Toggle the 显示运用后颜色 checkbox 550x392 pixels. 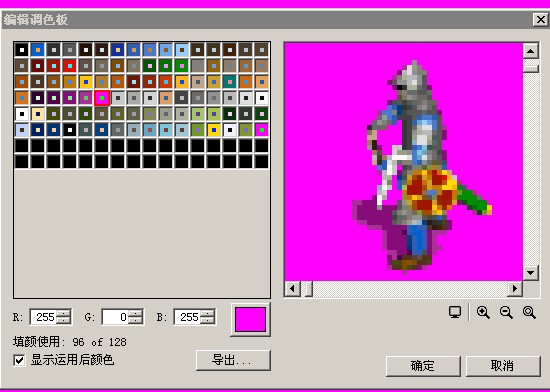tap(19, 360)
